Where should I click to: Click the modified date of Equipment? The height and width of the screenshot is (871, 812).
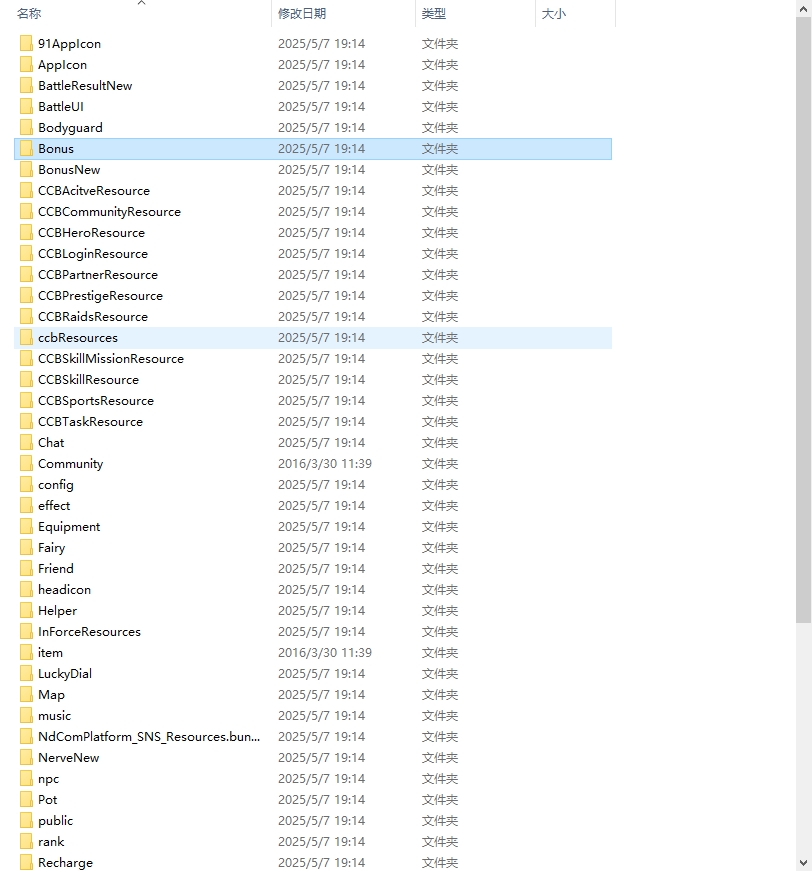pos(322,527)
